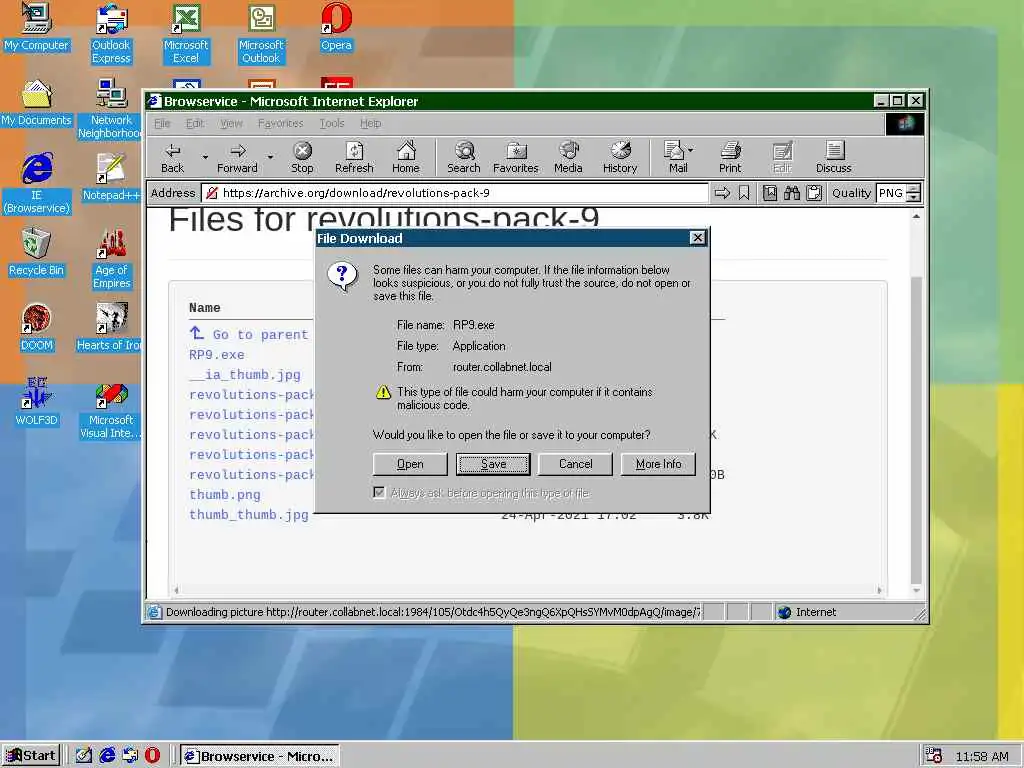
Task: Click the clipboard paste icon
Action: point(814,193)
